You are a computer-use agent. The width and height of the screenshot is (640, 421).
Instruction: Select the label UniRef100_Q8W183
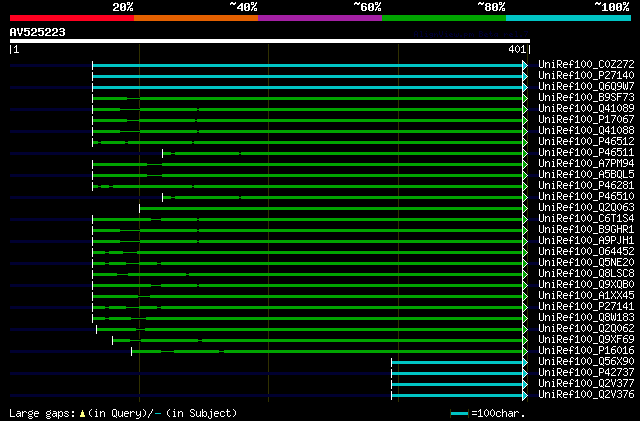[586, 318]
